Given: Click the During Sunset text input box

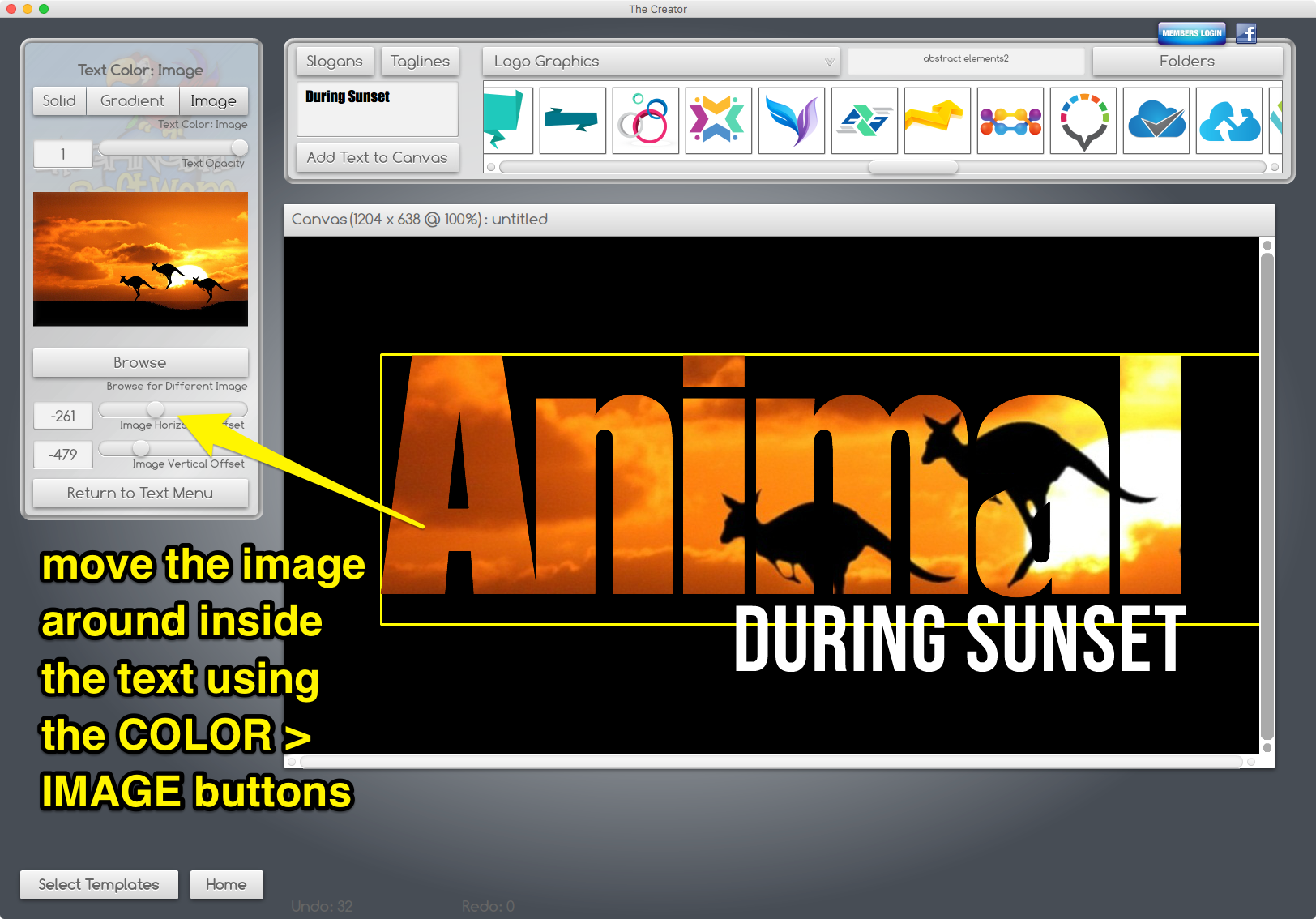Looking at the screenshot, I should [378, 109].
